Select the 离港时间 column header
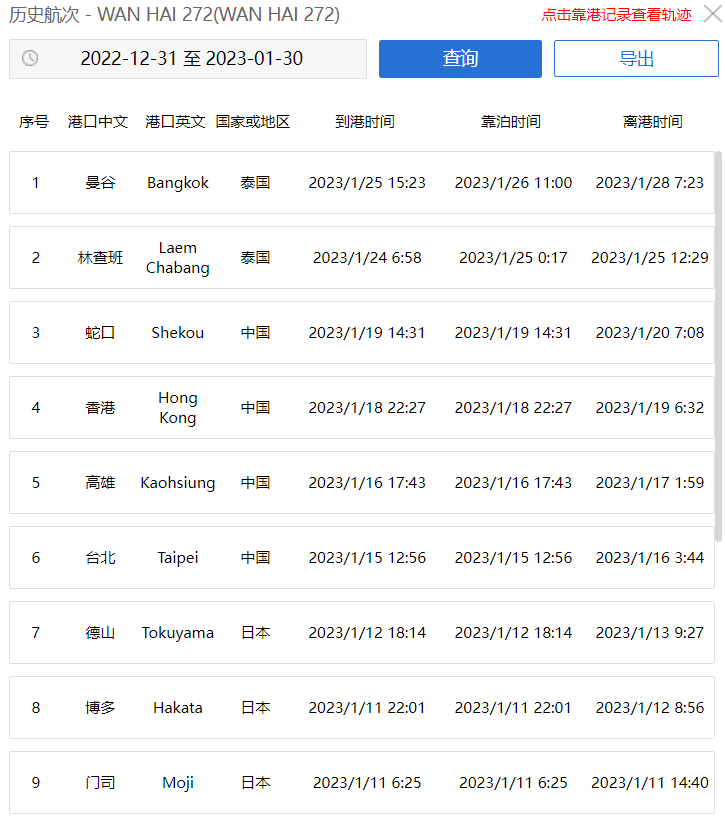 (652, 122)
